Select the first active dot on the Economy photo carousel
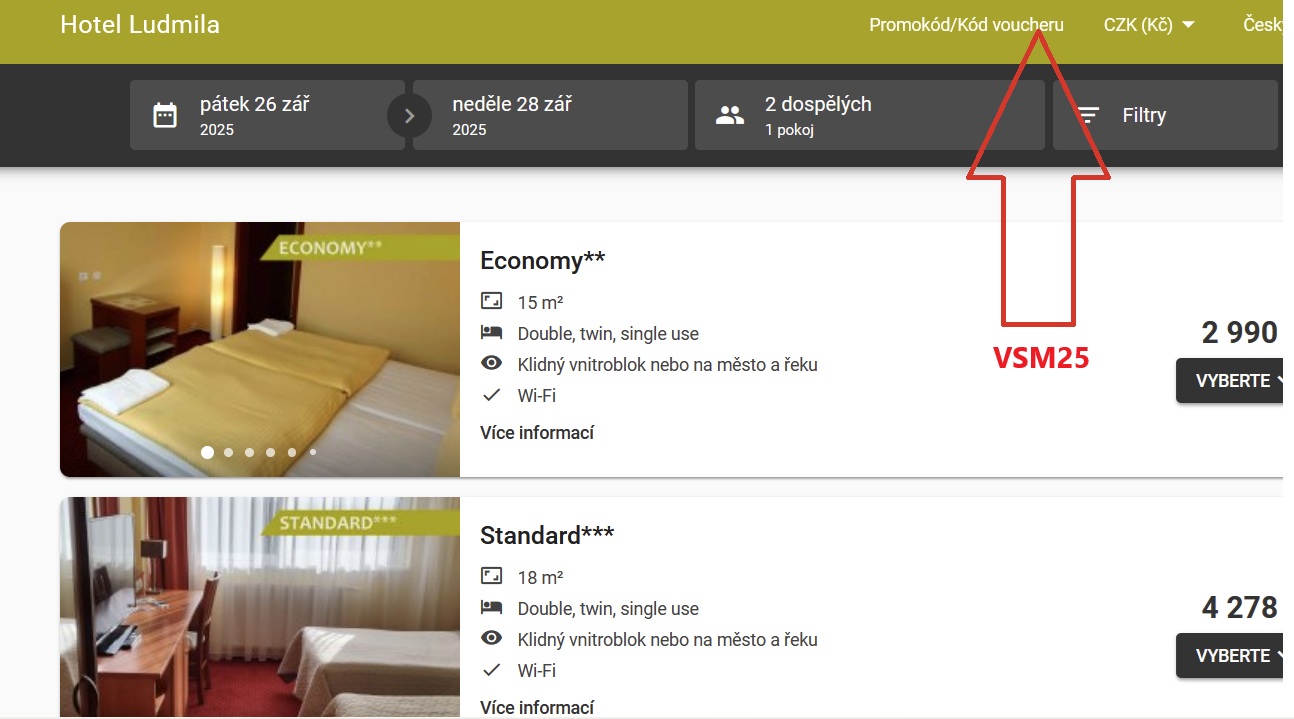Screen dimensions: 1294x719 point(208,452)
